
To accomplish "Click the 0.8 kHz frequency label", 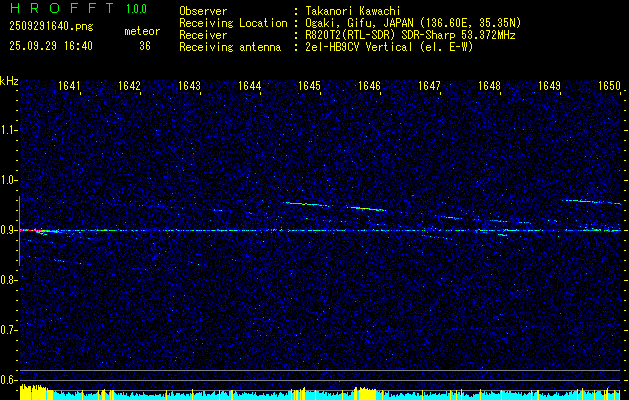I will (8, 280).
